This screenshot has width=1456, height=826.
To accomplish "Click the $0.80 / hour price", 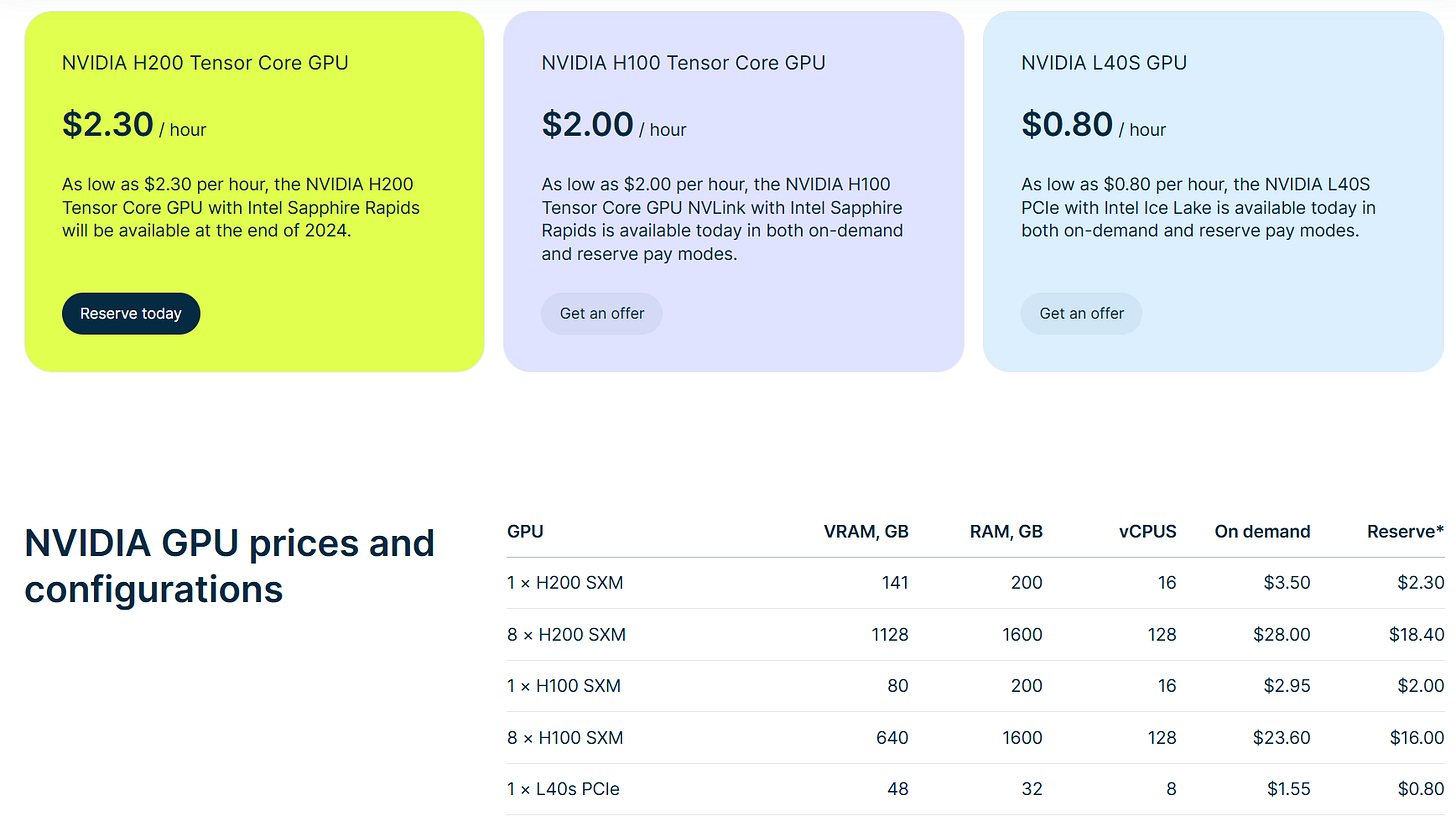I will pyautogui.click(x=1094, y=125).
